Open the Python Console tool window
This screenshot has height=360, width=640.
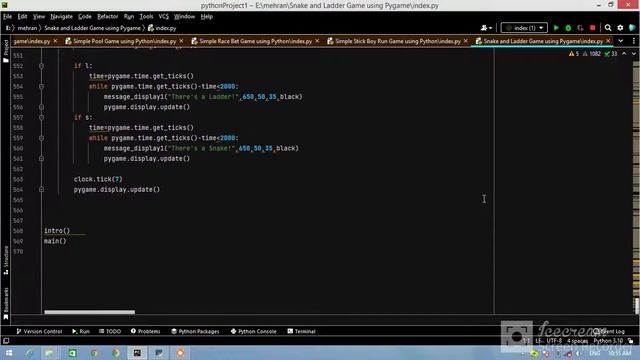coord(253,331)
